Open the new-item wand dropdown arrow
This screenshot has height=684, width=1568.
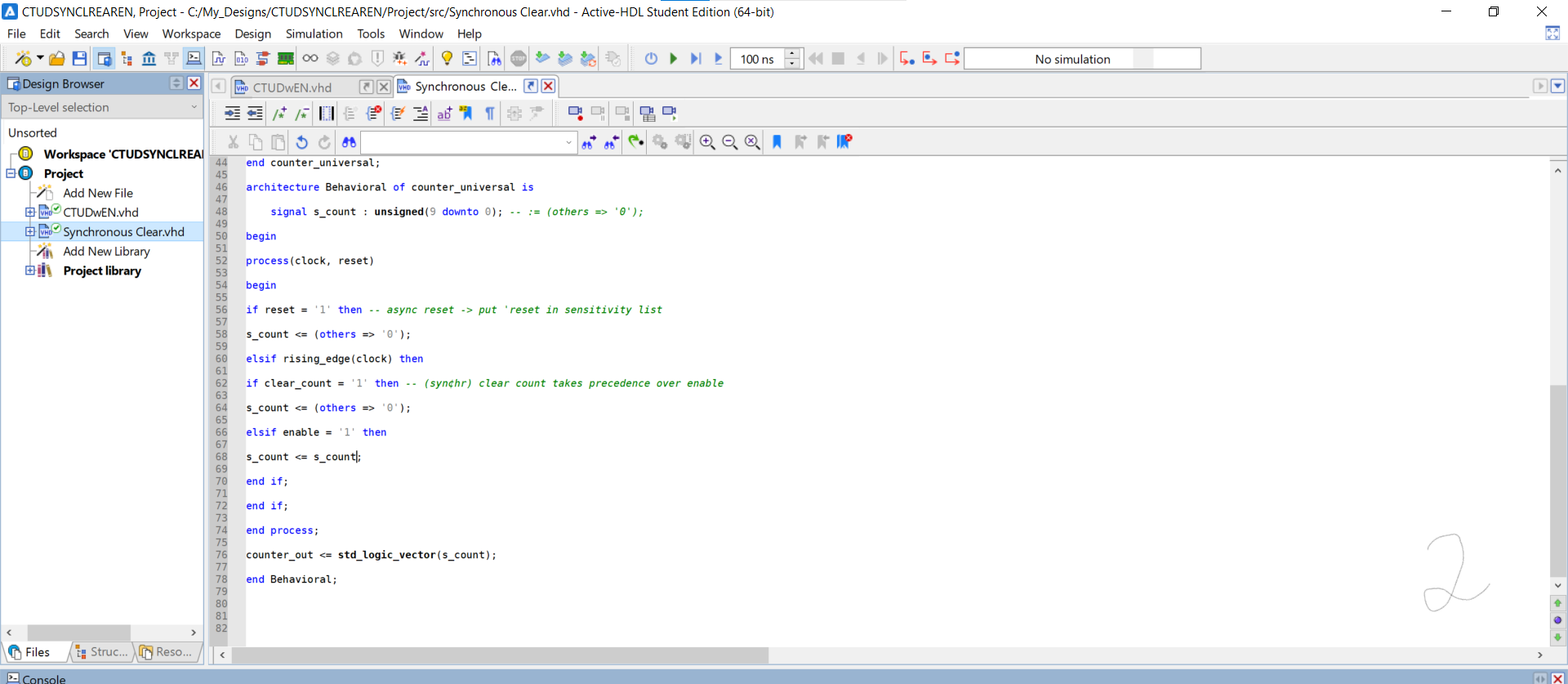coord(40,59)
